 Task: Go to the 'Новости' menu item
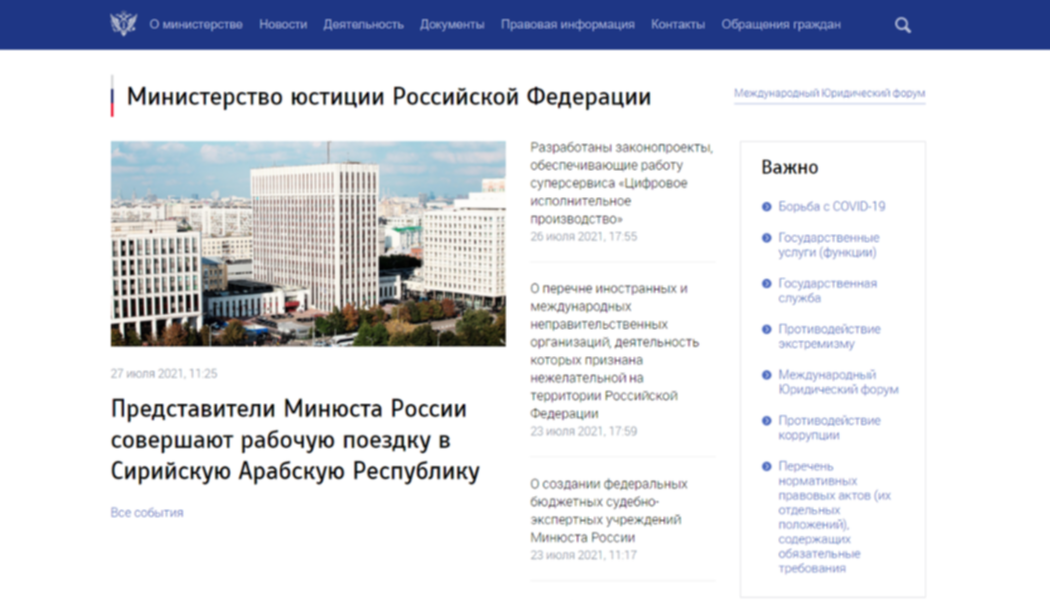tap(283, 25)
